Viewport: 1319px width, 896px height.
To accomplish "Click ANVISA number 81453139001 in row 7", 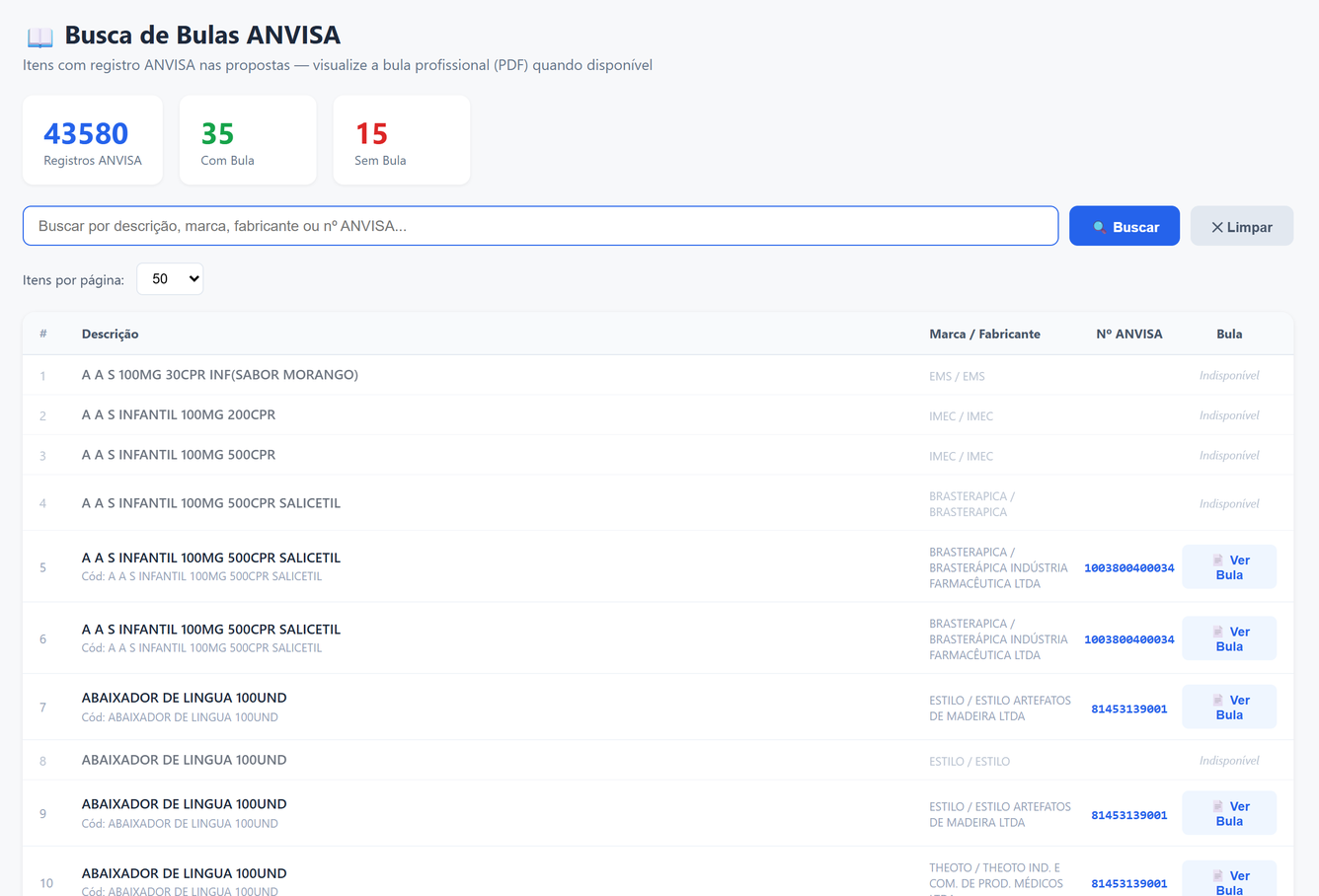I will click(x=1129, y=709).
